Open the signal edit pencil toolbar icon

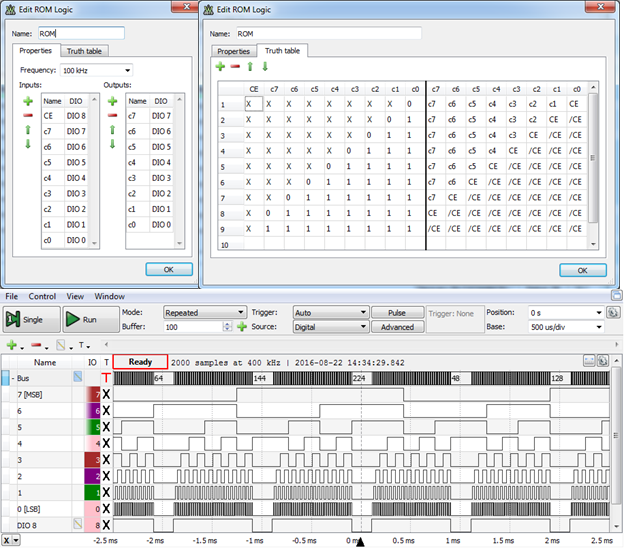(60, 345)
